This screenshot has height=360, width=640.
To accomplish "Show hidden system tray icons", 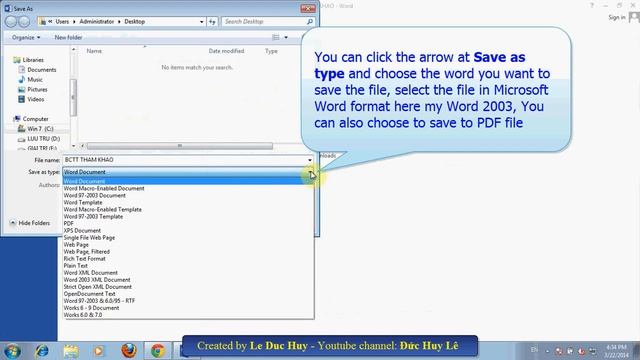I will [547, 351].
